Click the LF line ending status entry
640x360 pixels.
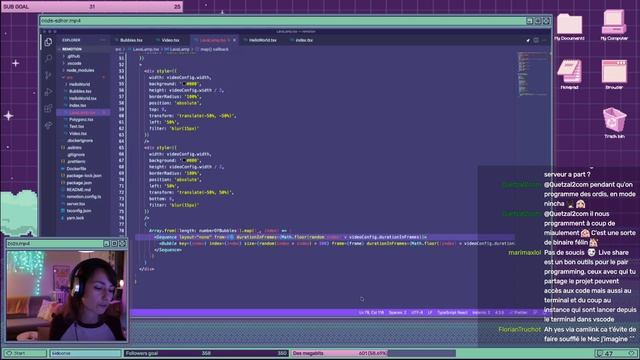(x=430, y=313)
